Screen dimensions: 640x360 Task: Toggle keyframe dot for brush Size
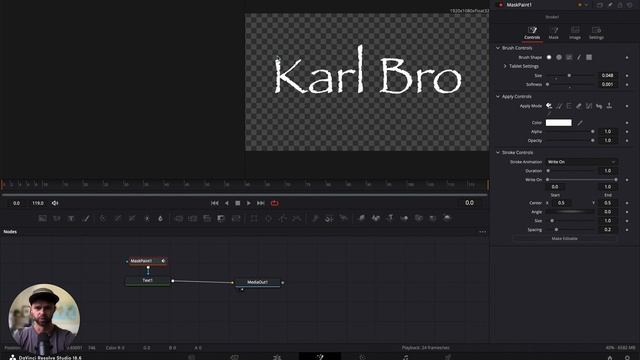[x=627, y=76]
